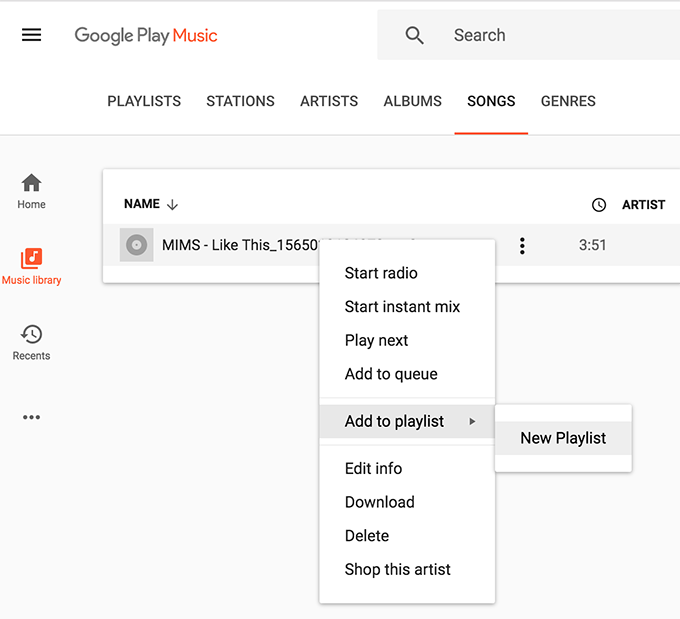Expand Add to playlist submenu arrow
This screenshot has height=619, width=680.
point(472,421)
